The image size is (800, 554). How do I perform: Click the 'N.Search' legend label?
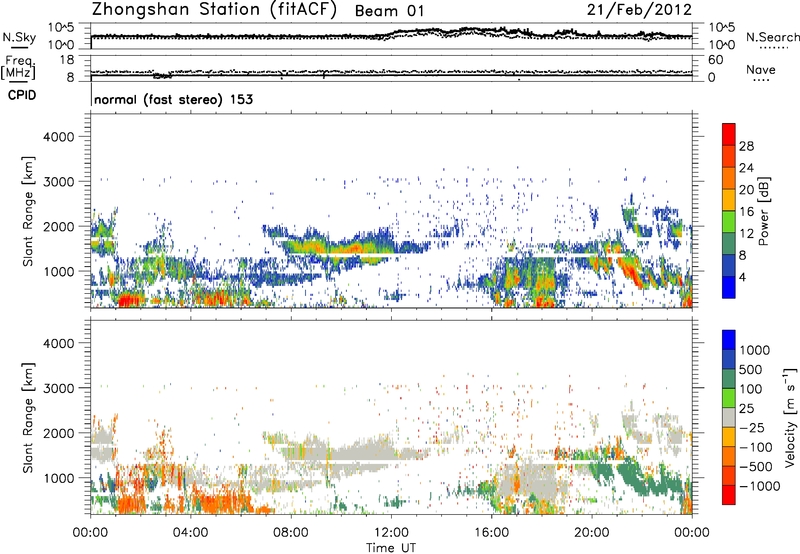click(773, 37)
